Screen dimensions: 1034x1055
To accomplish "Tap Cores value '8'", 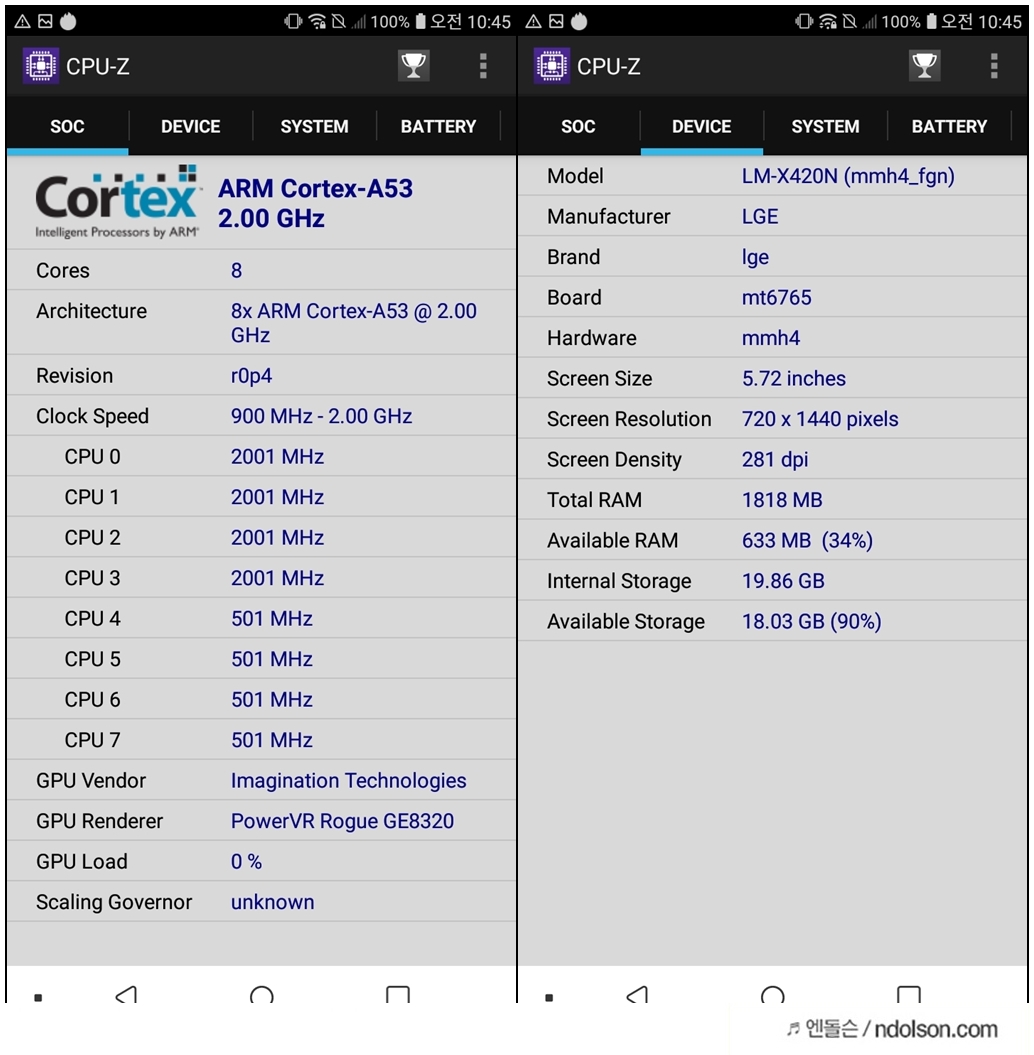I will pos(236,270).
